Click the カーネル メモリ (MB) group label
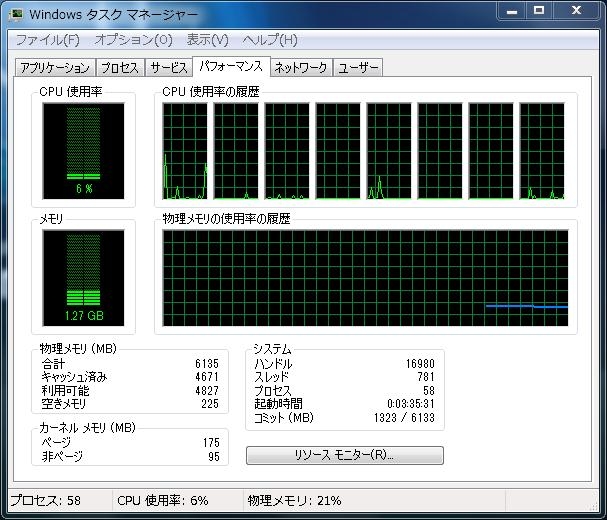 [x=87, y=427]
